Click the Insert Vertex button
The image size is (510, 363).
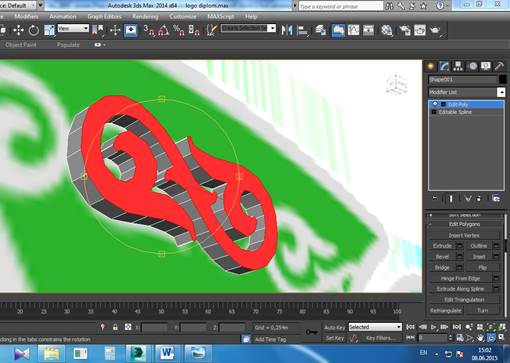click(x=464, y=235)
